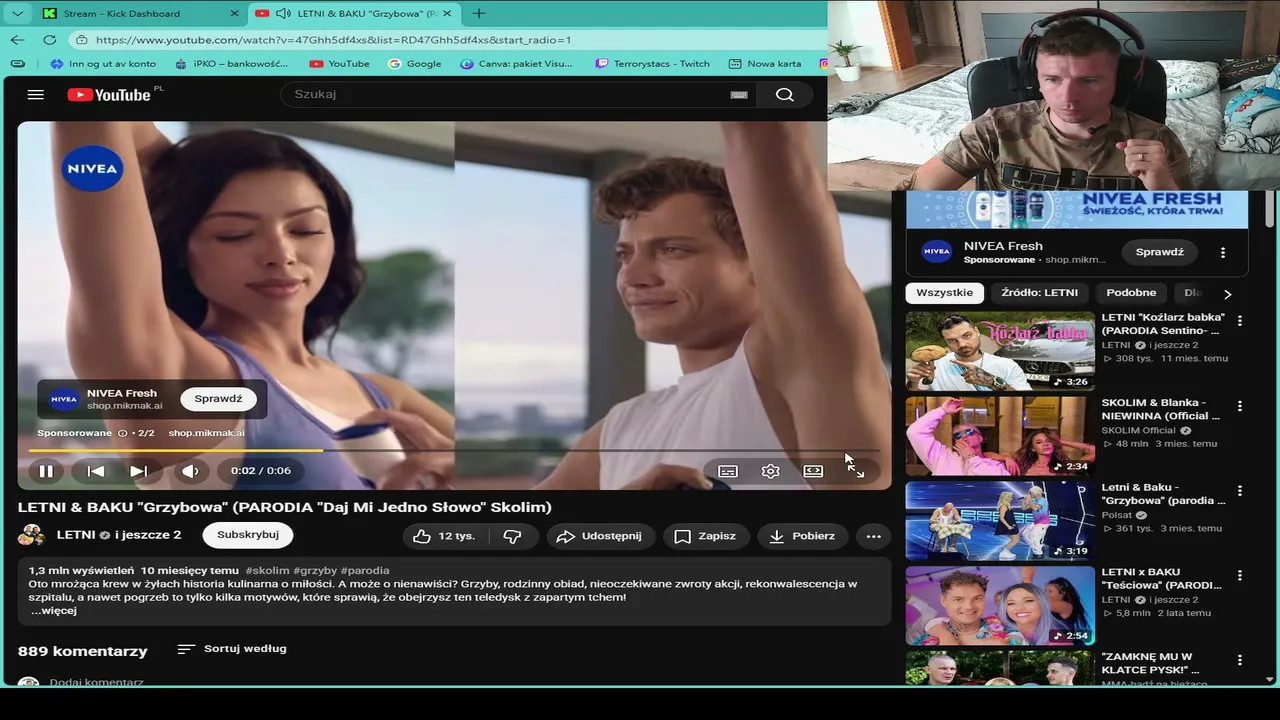Open menu for ZAMKNĘ MU W KLATCE video
Screen dimensions: 1280x720
(x=1240, y=660)
